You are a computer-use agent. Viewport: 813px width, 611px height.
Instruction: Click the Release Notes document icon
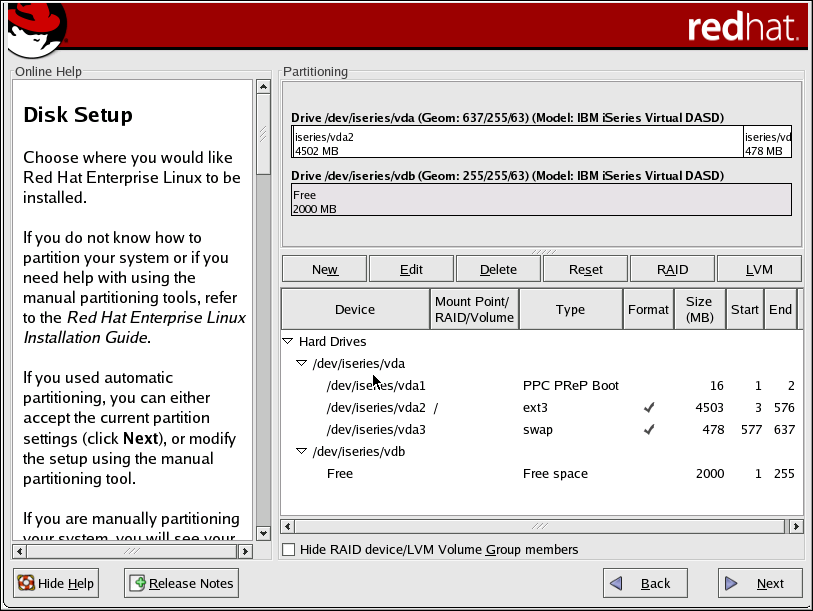[137, 583]
